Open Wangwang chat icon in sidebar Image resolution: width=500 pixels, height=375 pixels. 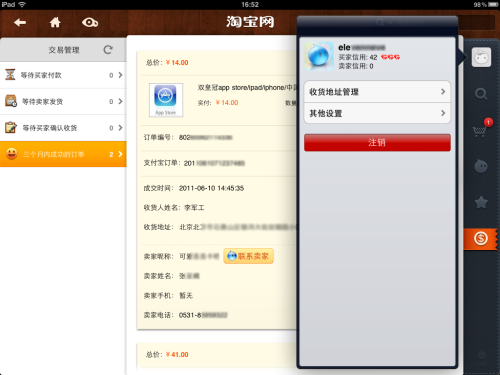tap(481, 166)
